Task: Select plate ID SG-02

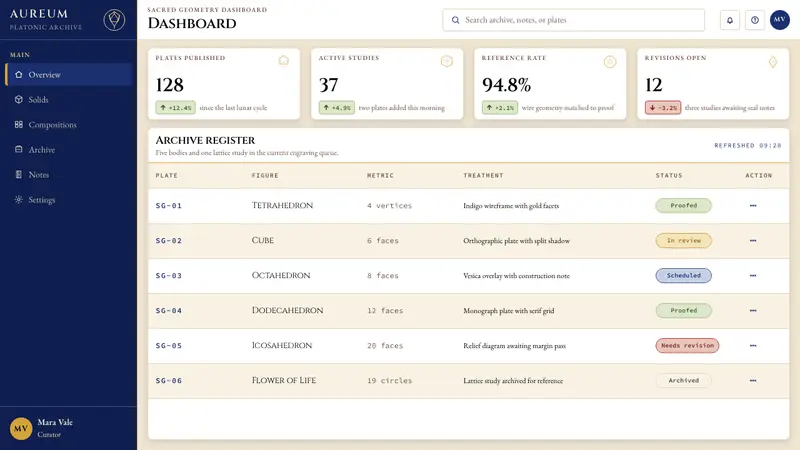Action: [x=169, y=240]
